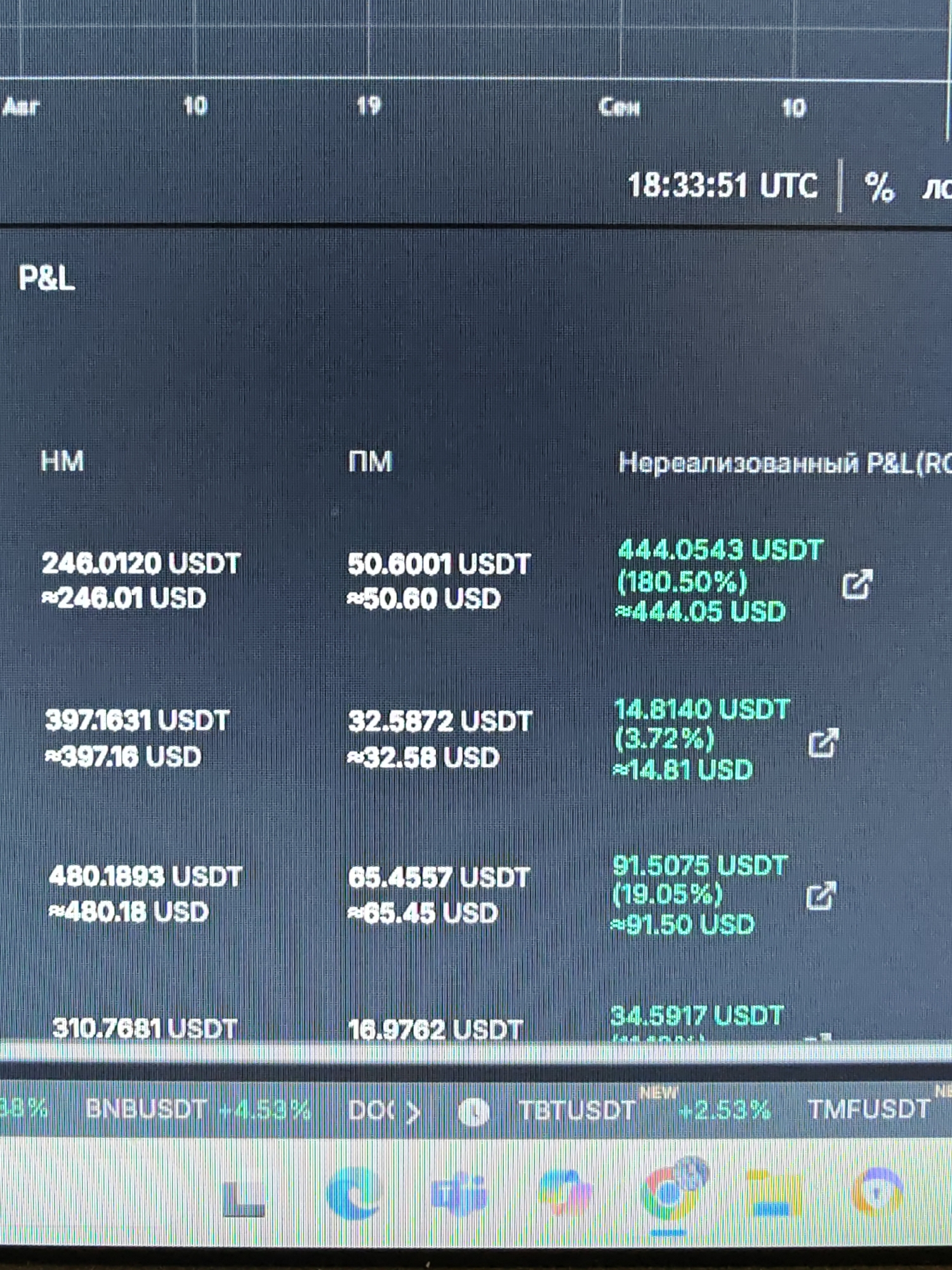Open TMFUSDT pair from the ticker bar
This screenshot has width=952, height=1270.
click(869, 1109)
